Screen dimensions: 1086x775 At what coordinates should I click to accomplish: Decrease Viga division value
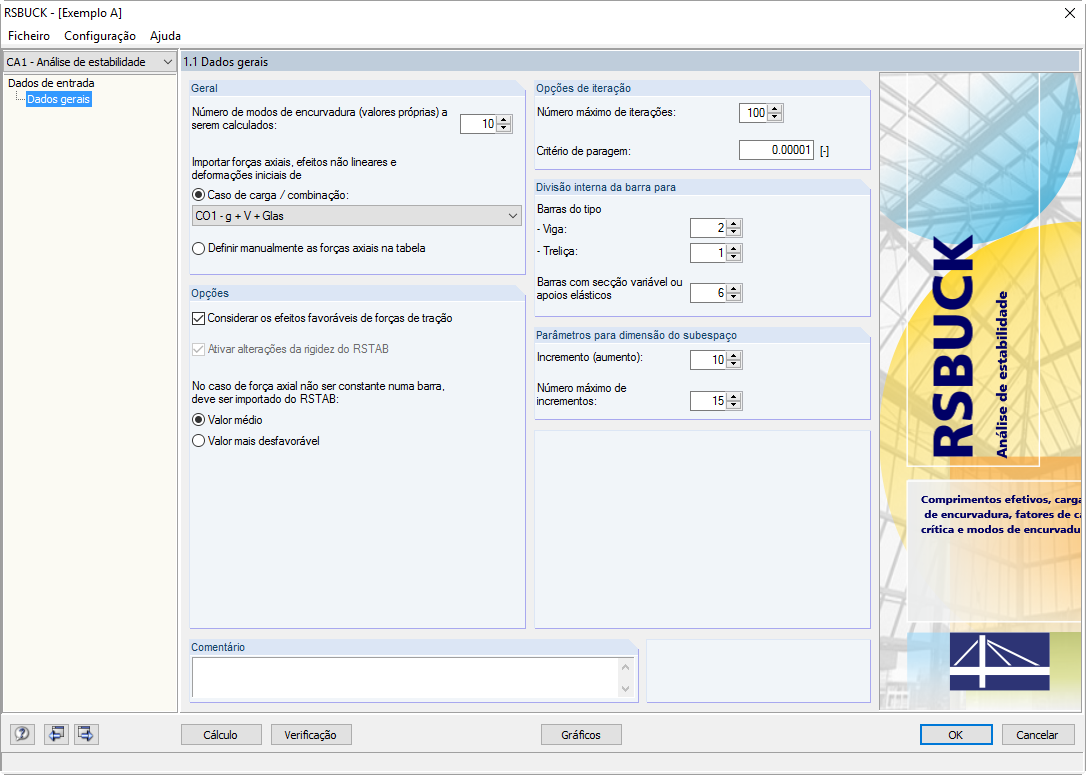pyautogui.click(x=734, y=232)
